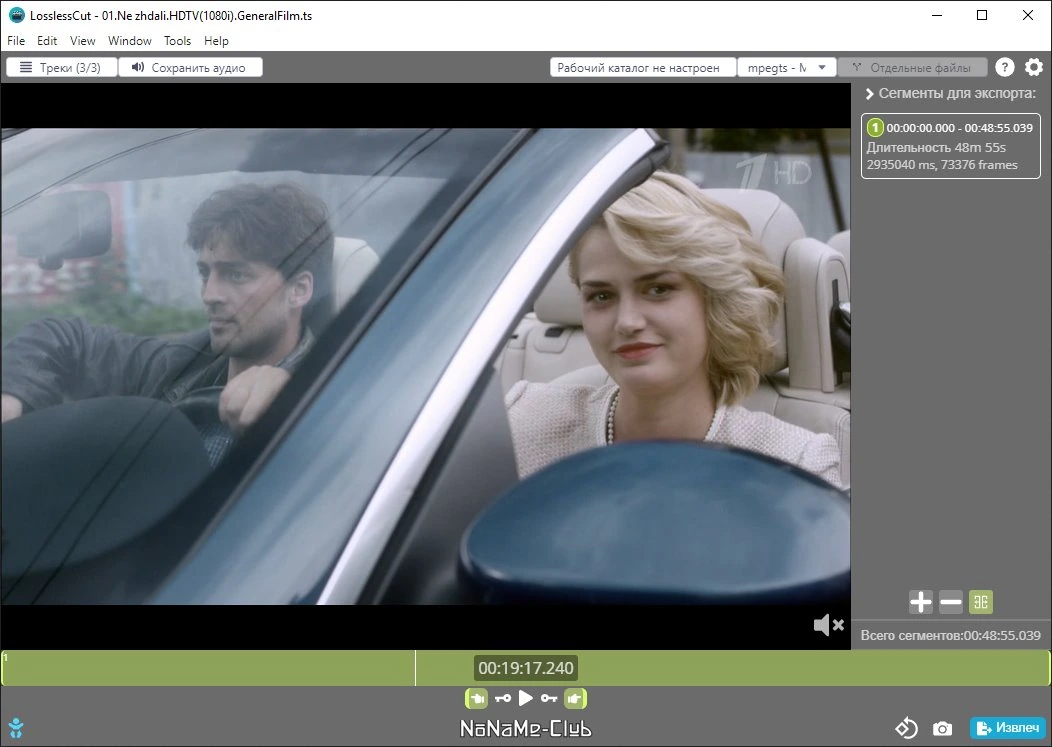The image size is (1052, 747).
Task: Click 2935040 ms, 73376 frames text
Action: 942,164
